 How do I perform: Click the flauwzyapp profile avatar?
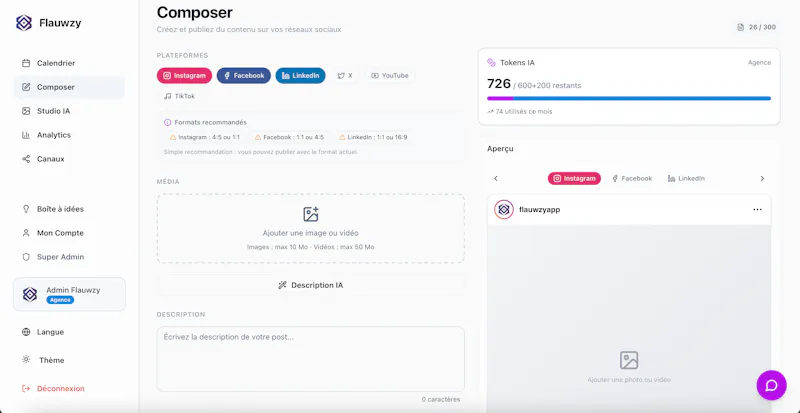pyautogui.click(x=504, y=210)
